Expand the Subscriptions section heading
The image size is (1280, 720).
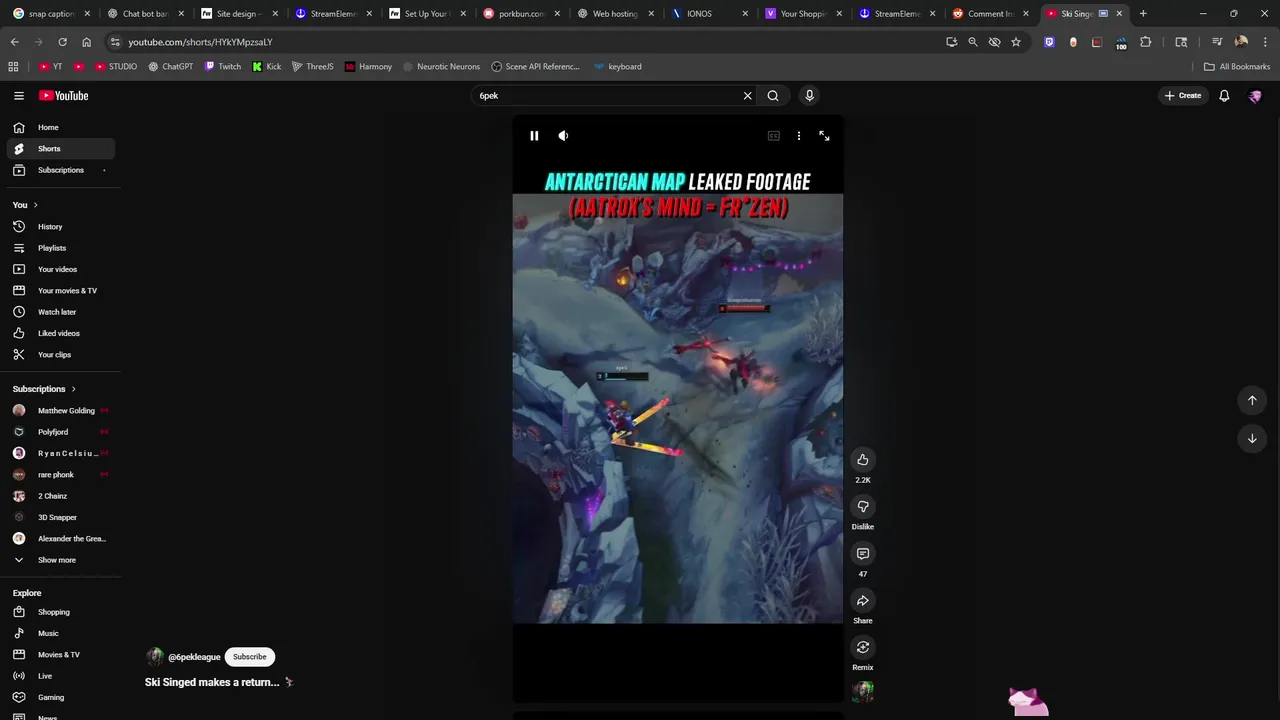(x=44, y=389)
